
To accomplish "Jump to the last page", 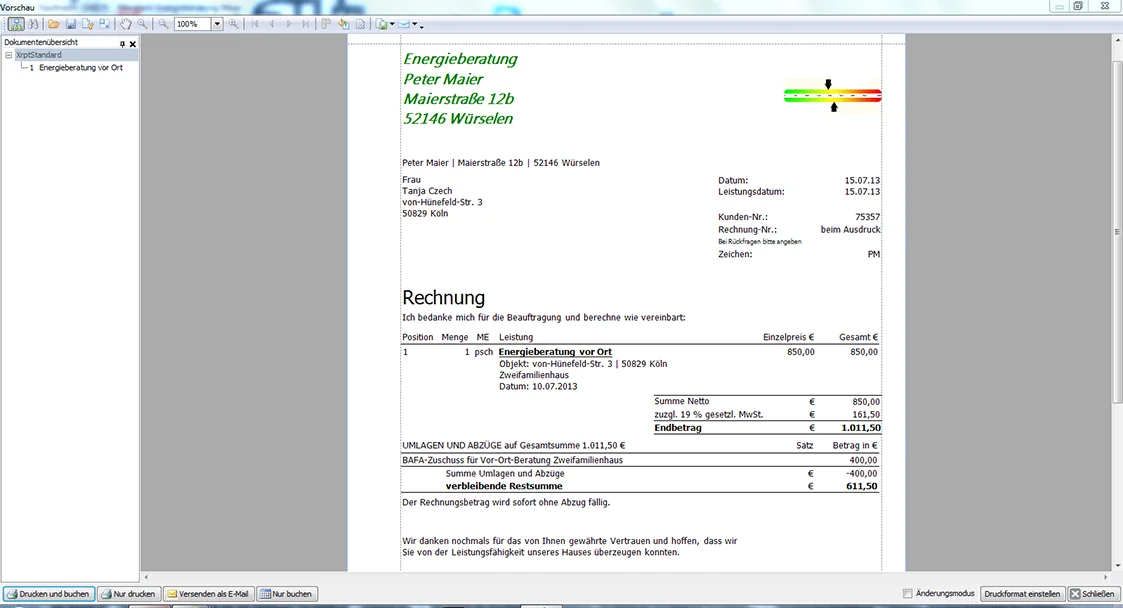I will (x=306, y=24).
